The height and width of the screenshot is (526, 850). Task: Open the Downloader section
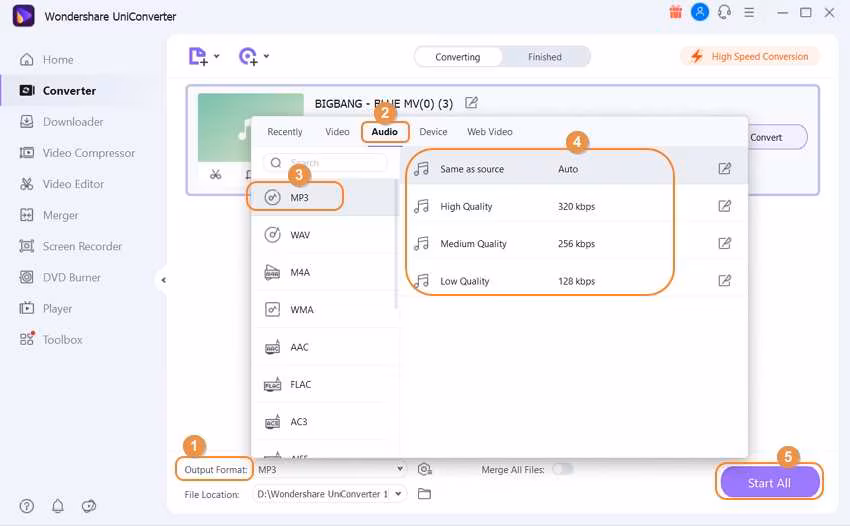click(x=61, y=122)
